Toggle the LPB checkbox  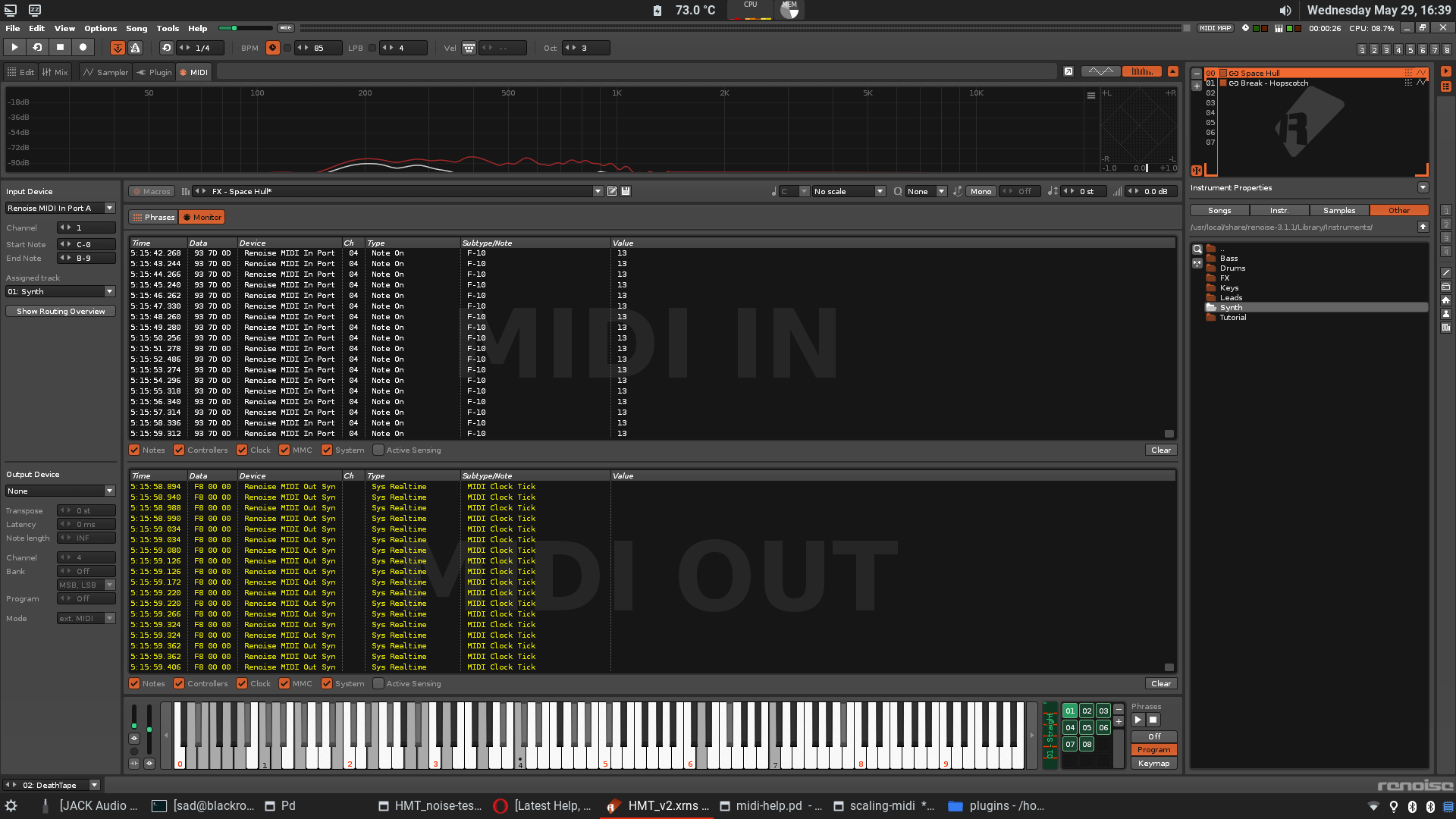(372, 48)
